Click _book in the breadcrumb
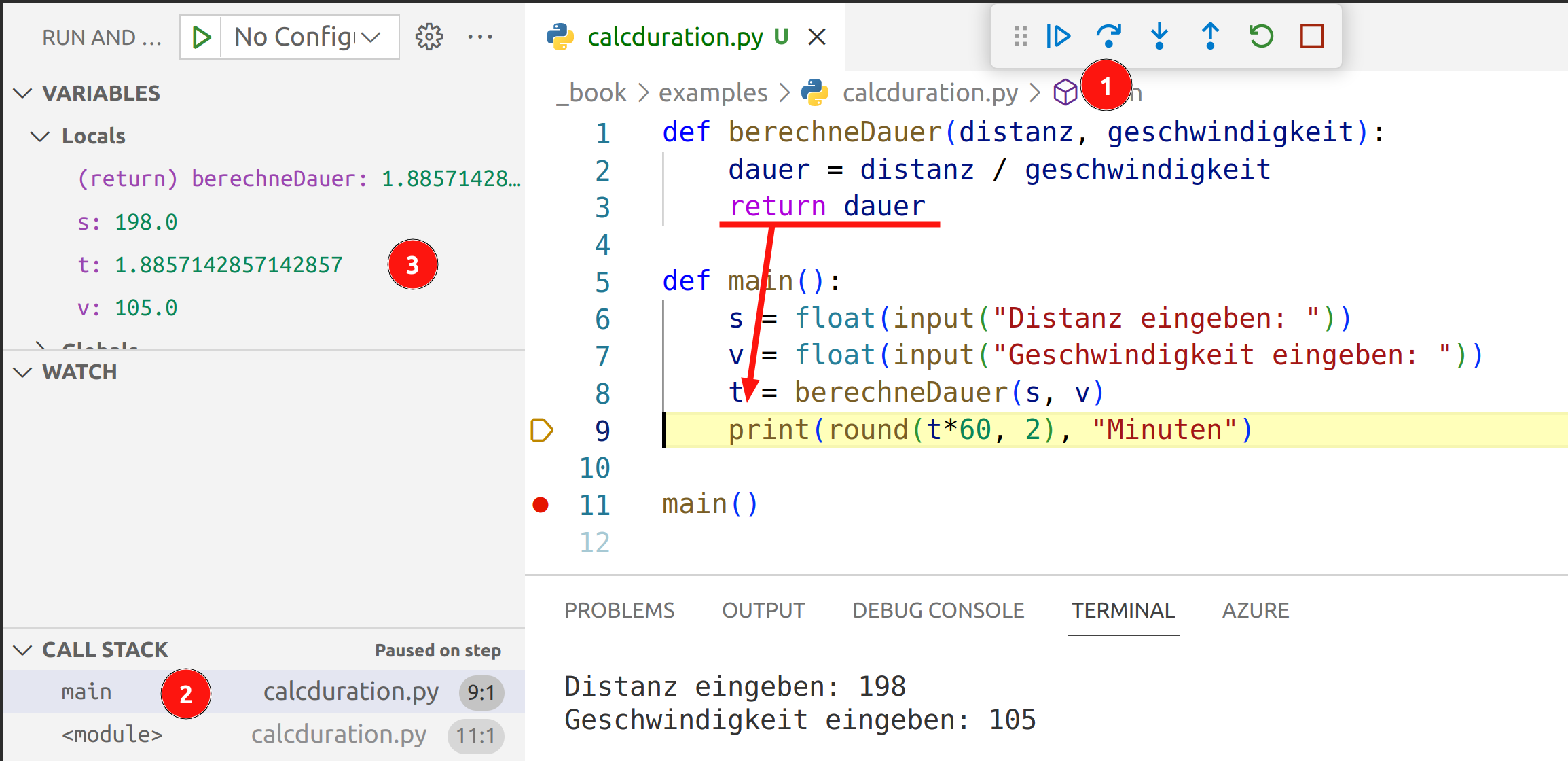This screenshot has height=761, width=1568. click(x=591, y=92)
